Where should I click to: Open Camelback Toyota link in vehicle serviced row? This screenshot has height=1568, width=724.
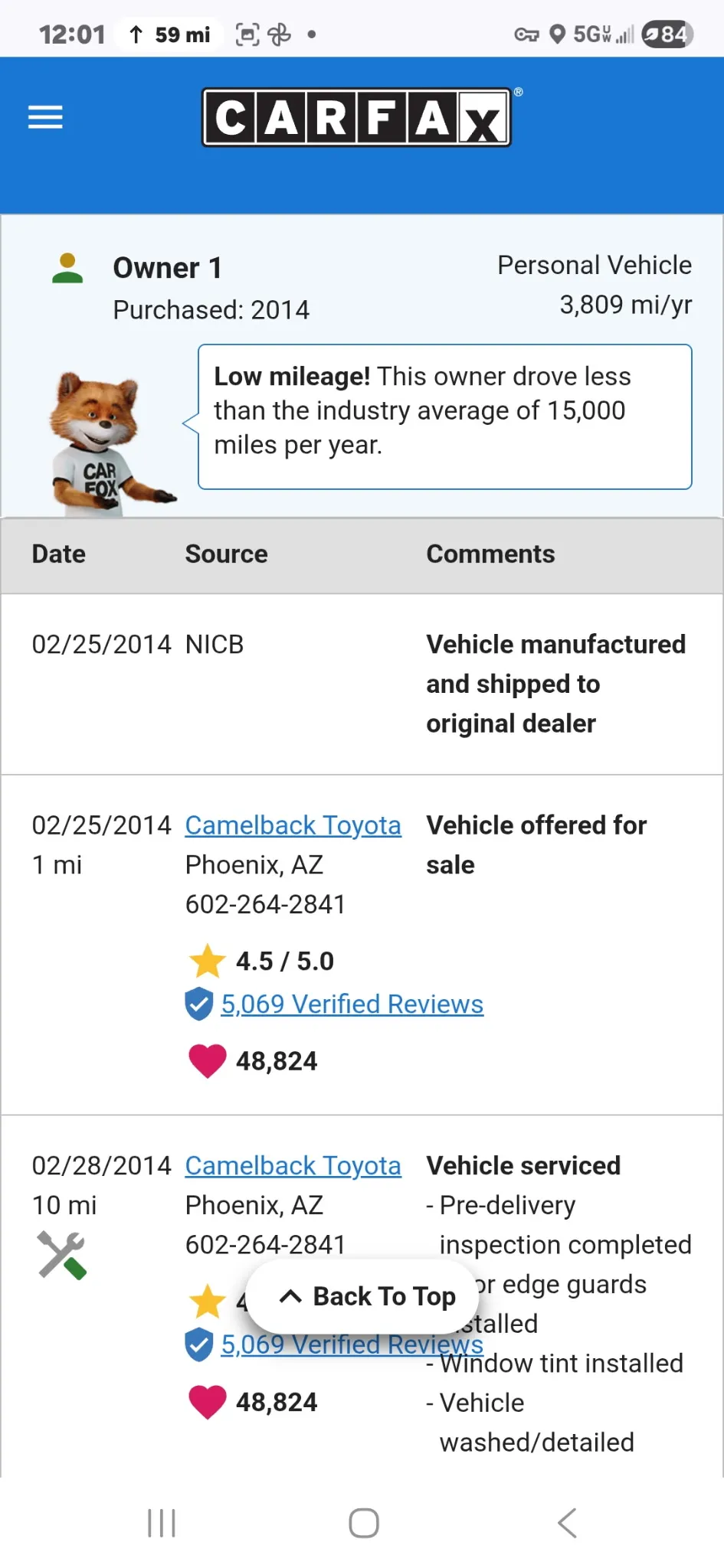(293, 1165)
